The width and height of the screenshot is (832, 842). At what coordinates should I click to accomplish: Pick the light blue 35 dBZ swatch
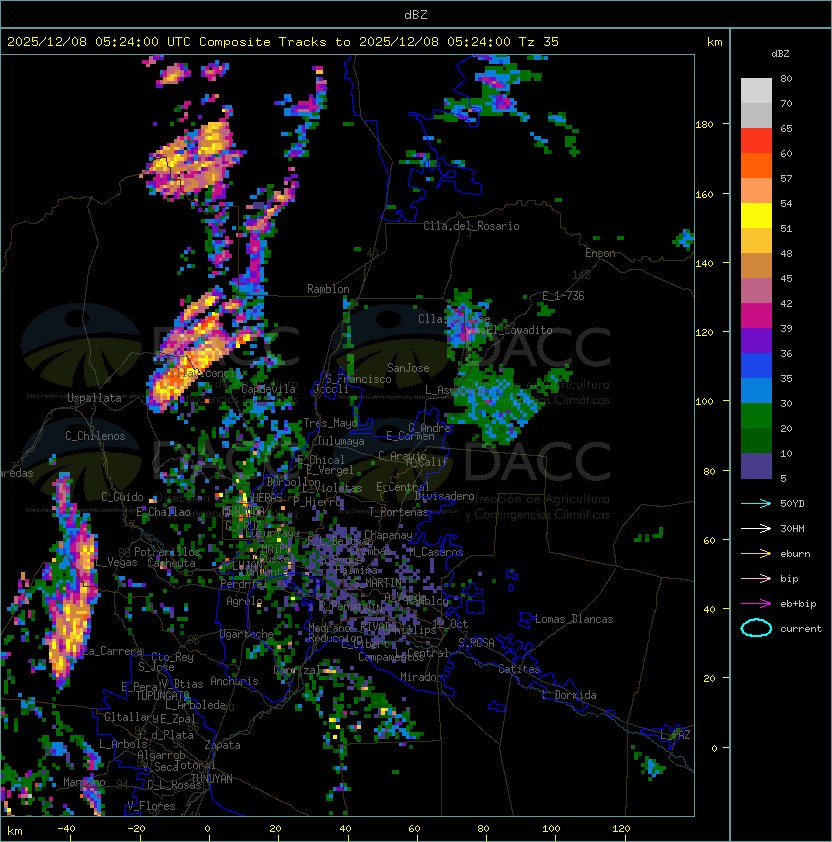coord(756,390)
